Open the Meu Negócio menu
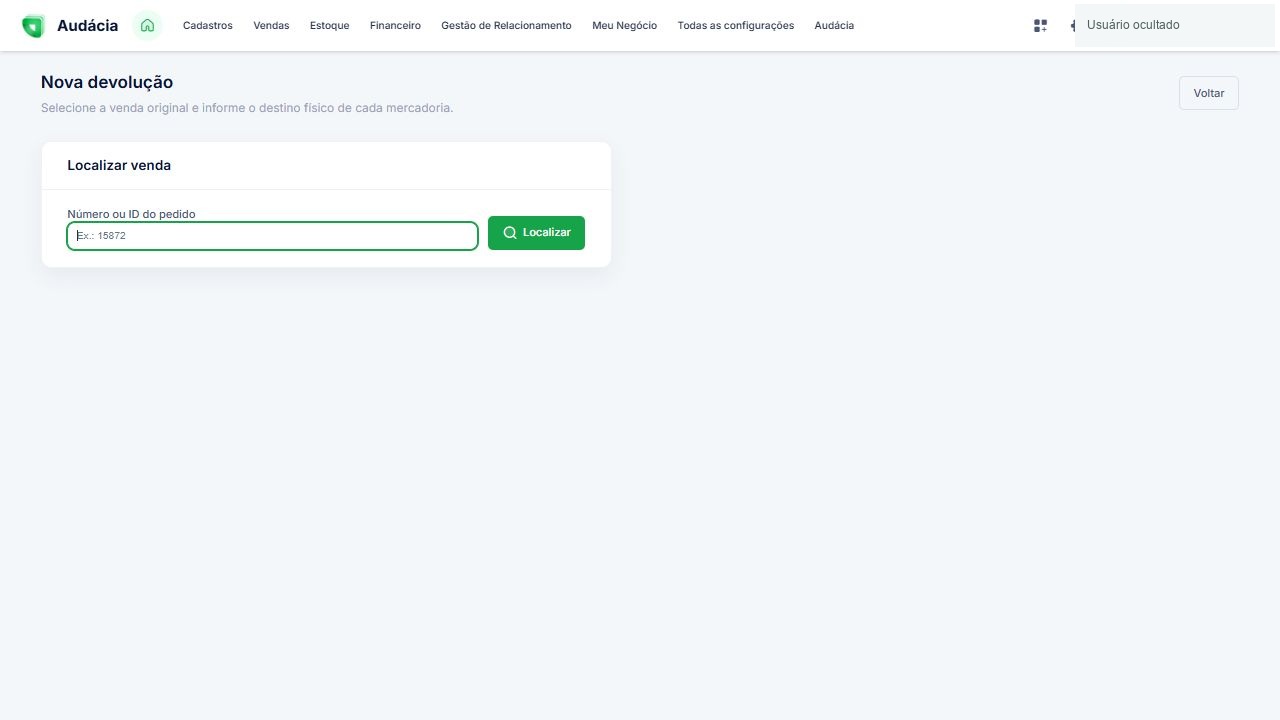1280x720 pixels. [x=624, y=26]
